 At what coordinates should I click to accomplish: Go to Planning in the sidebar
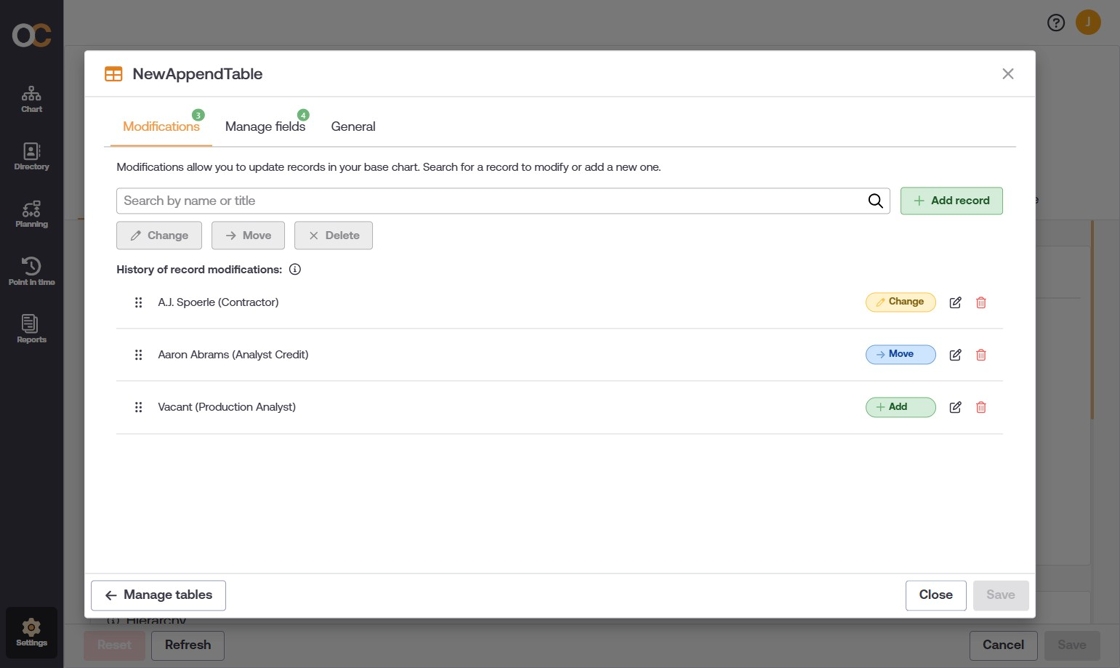tap(31, 214)
